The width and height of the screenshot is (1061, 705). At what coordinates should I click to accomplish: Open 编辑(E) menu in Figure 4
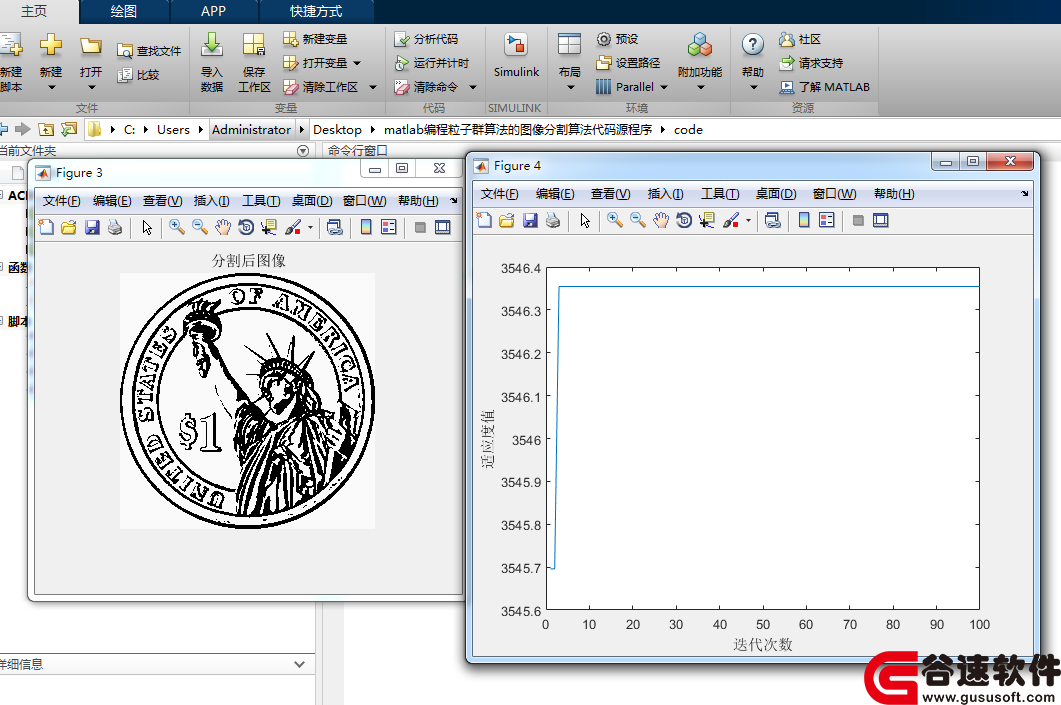[x=555, y=194]
